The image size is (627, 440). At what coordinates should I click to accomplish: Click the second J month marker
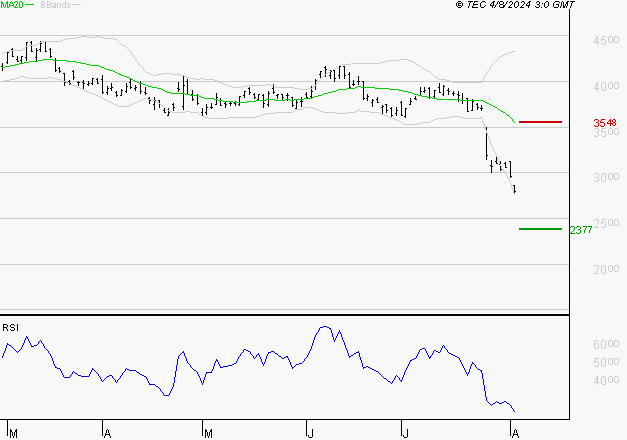pyautogui.click(x=405, y=434)
